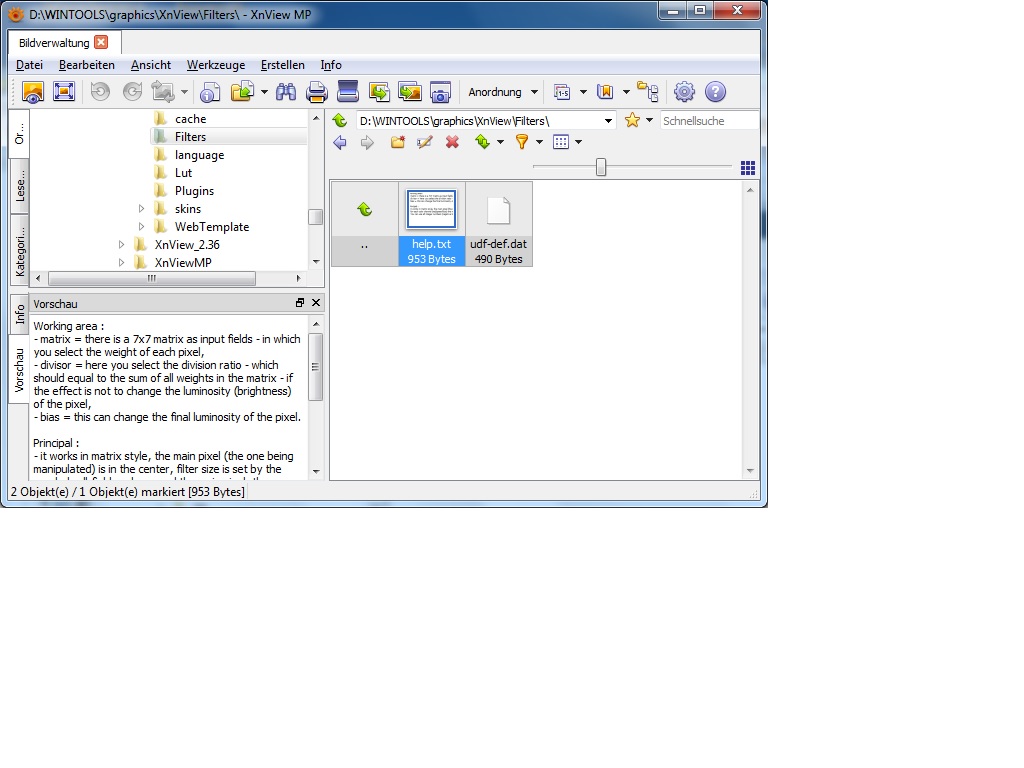Select the cache folder in tree

coord(190,119)
